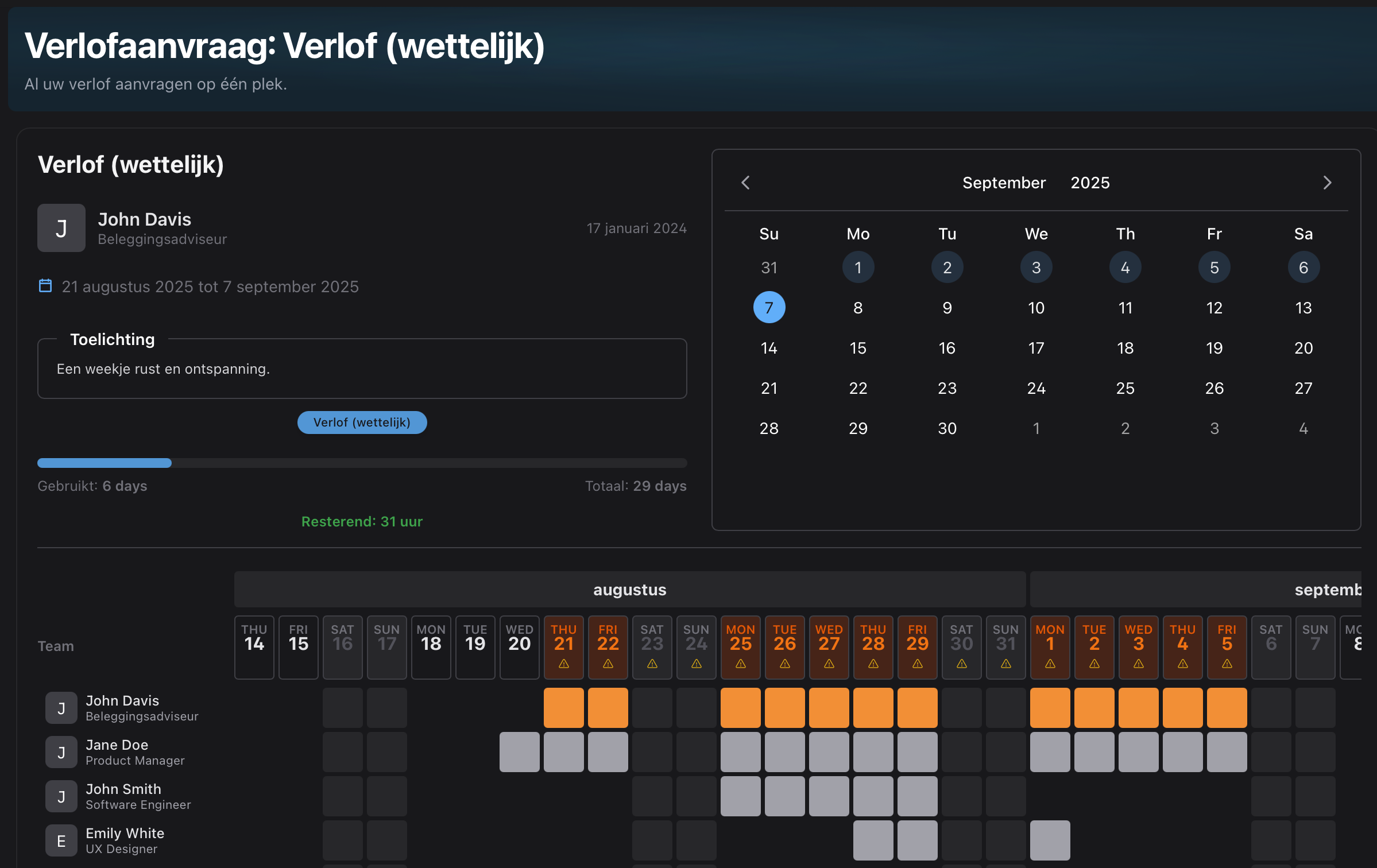
Task: Click John Davis's avatar in request header
Action: click(x=61, y=228)
